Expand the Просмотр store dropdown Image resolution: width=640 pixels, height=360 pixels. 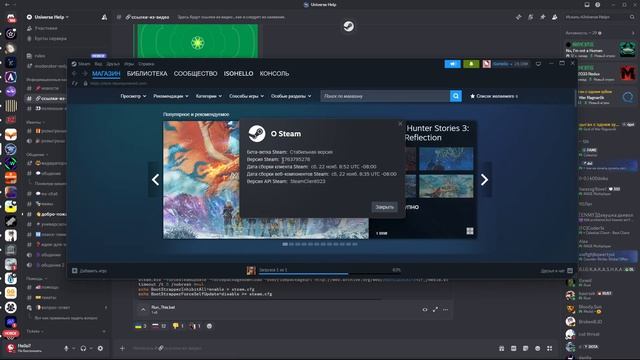(133, 96)
